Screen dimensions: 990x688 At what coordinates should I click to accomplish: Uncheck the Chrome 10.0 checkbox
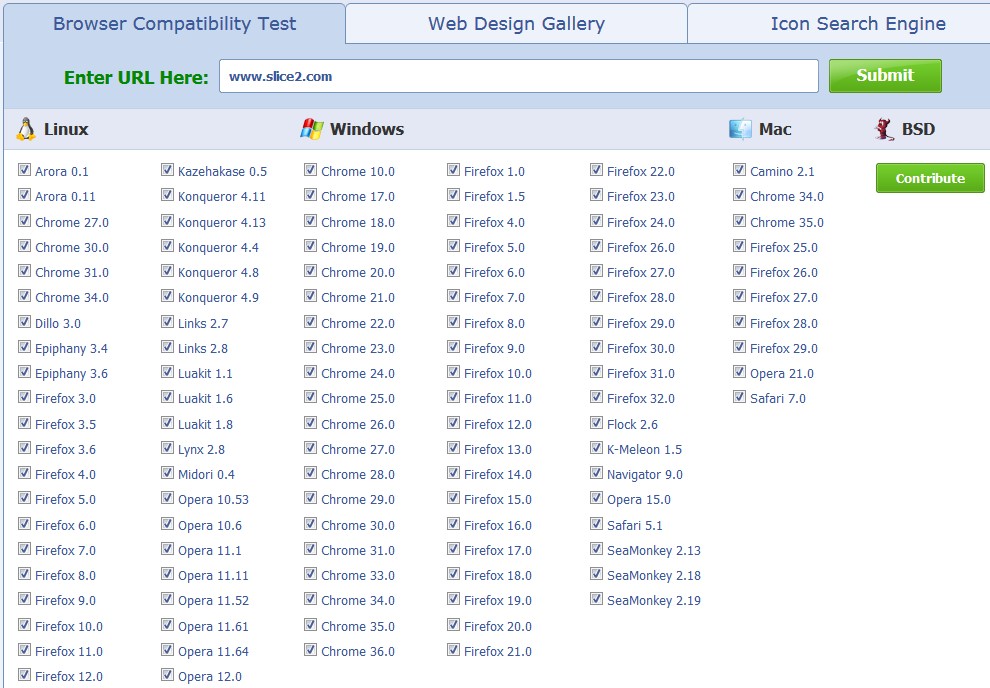[311, 170]
